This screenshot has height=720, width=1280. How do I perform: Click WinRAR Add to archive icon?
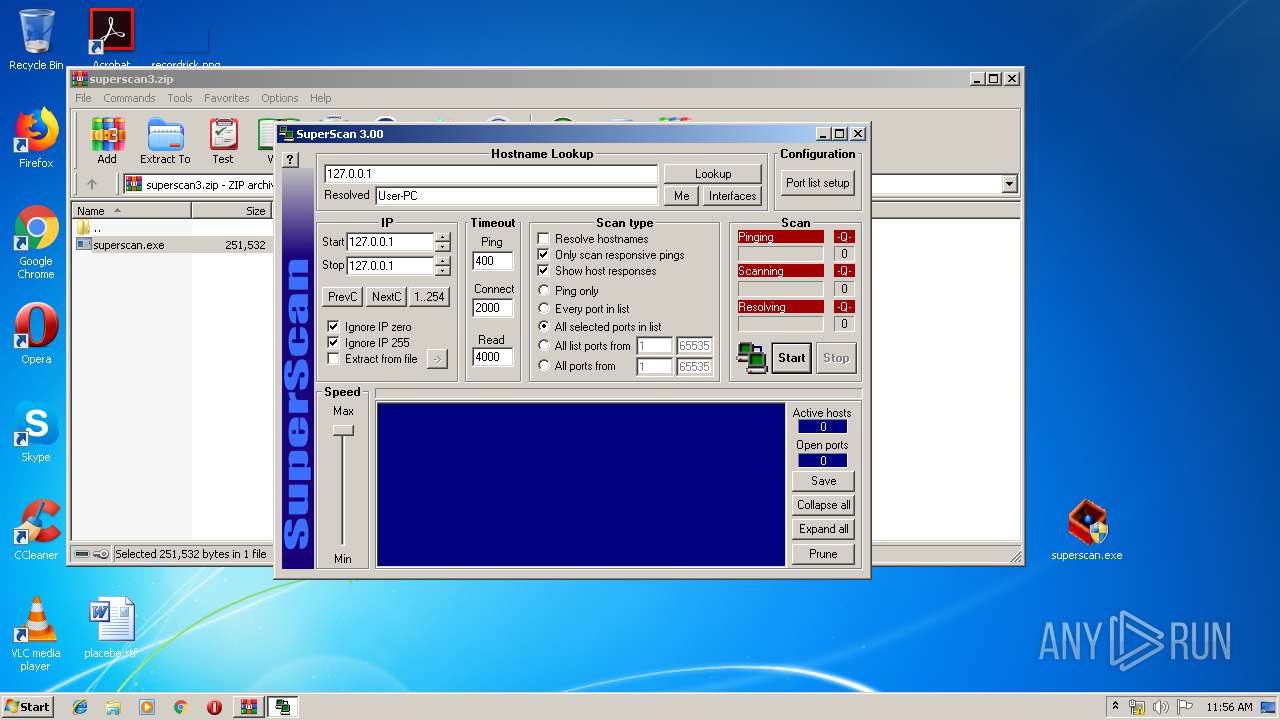pos(107,140)
